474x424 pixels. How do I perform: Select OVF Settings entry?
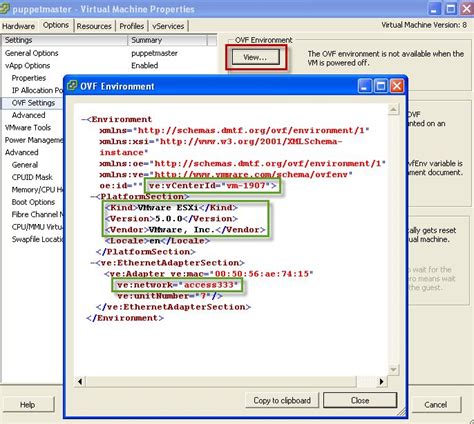click(x=33, y=103)
